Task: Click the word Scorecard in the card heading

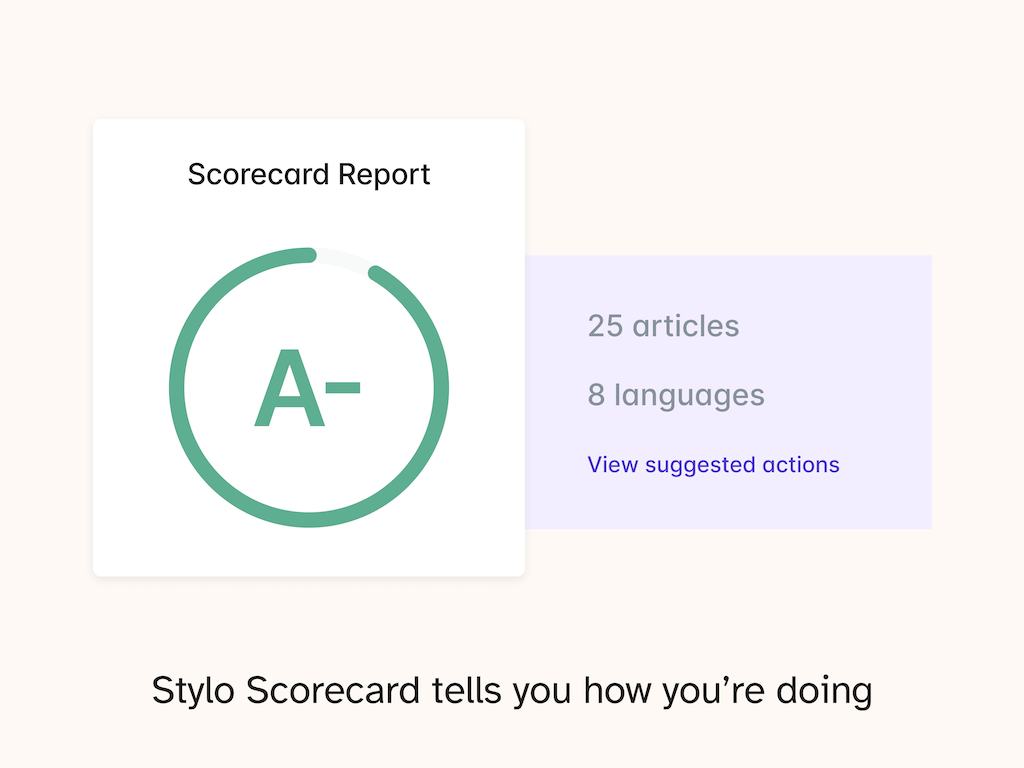Action: pyautogui.click(x=259, y=174)
